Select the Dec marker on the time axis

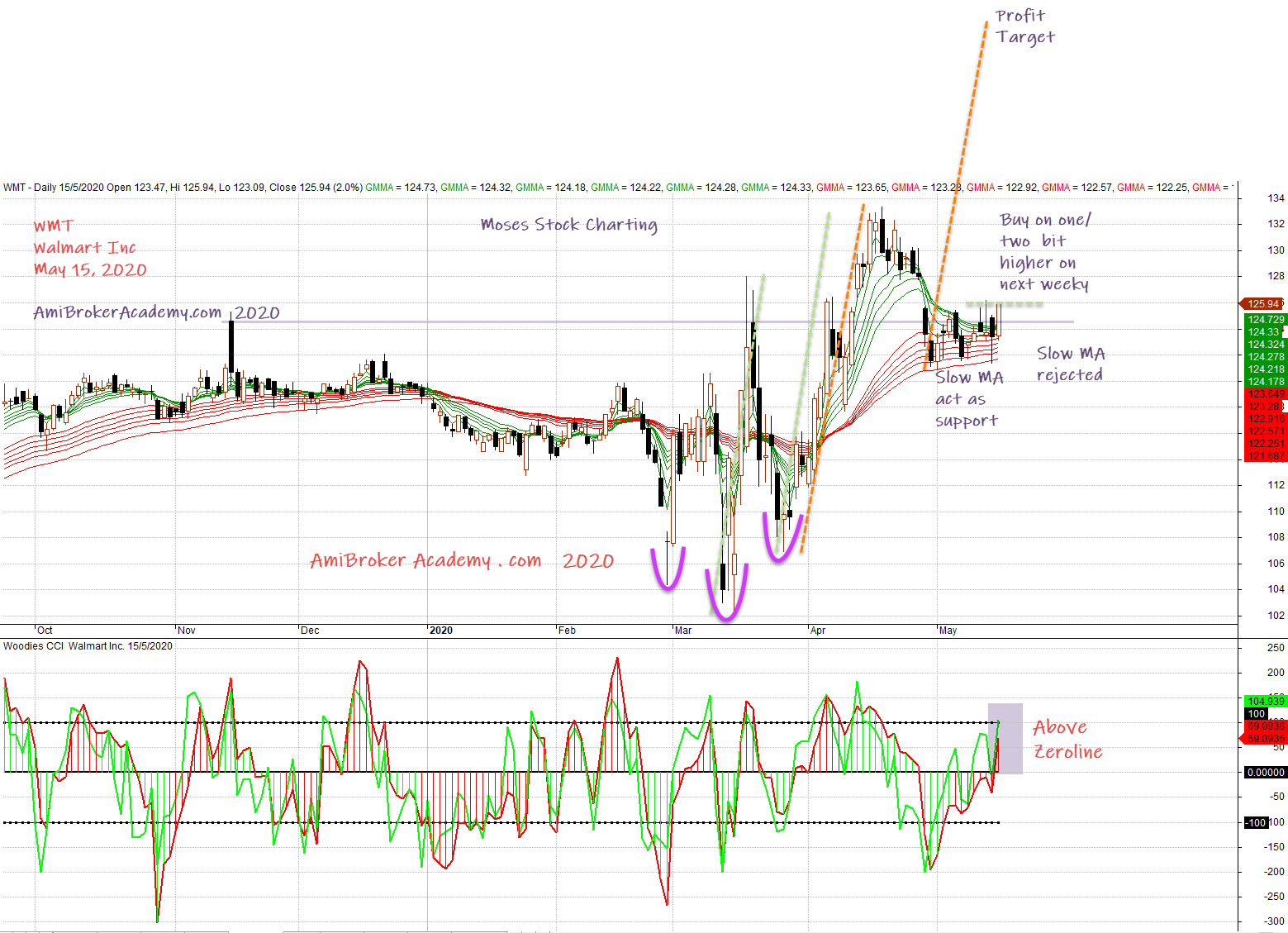[x=310, y=631]
